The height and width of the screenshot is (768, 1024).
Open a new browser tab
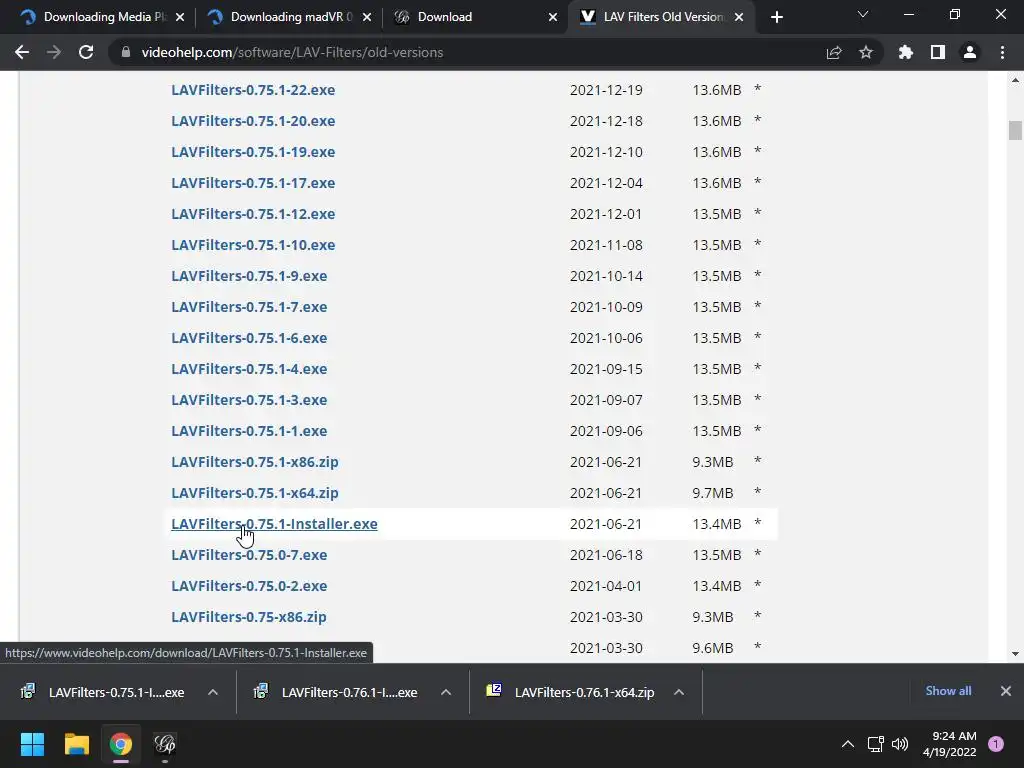776,17
